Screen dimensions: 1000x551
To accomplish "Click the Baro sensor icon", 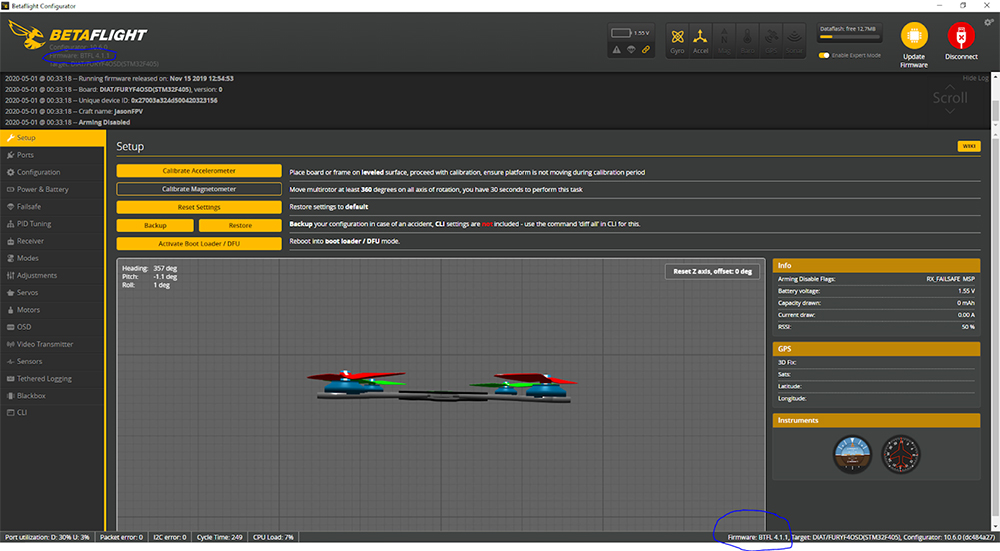I will 747,40.
